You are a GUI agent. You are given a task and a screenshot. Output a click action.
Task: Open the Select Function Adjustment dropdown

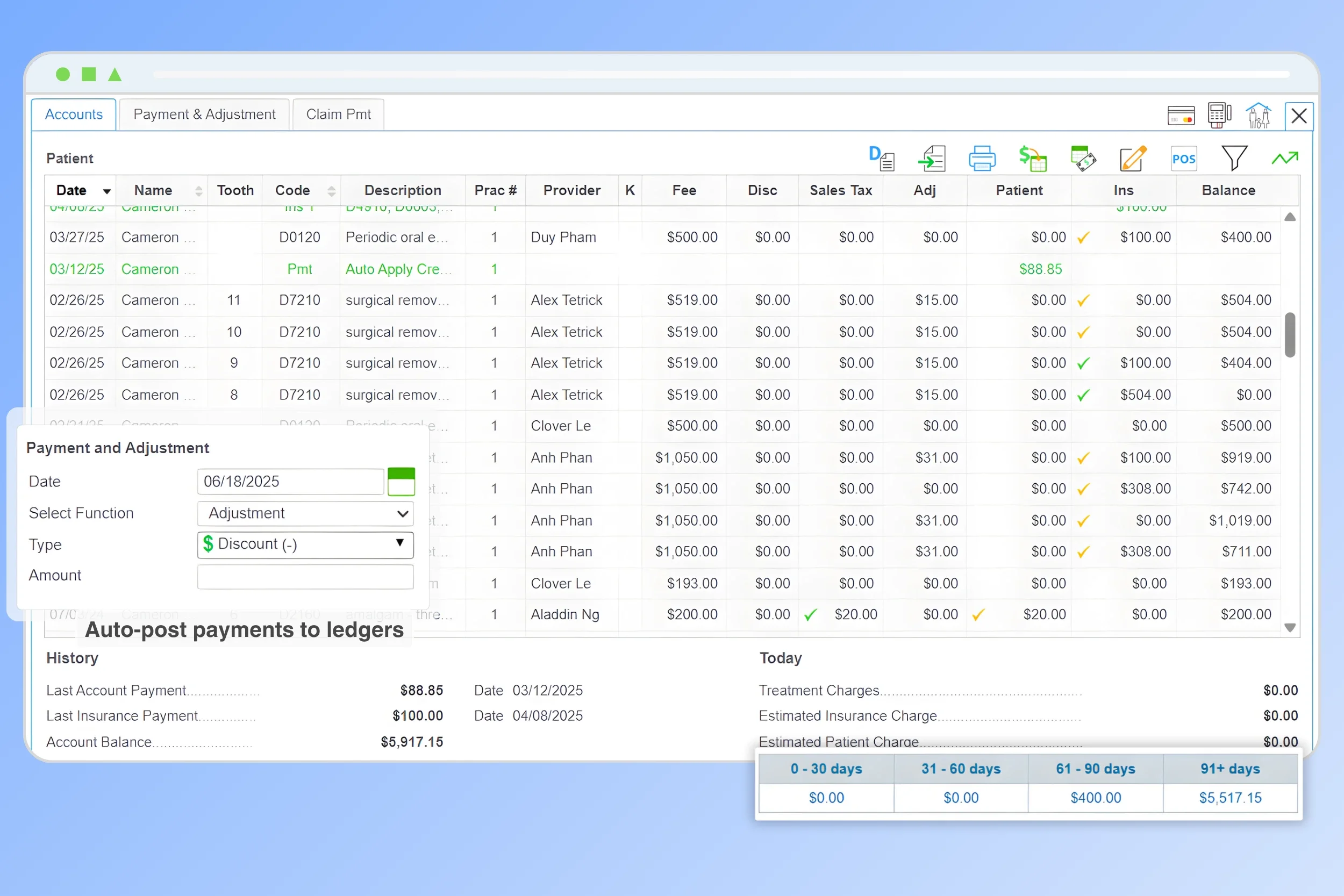tap(305, 513)
